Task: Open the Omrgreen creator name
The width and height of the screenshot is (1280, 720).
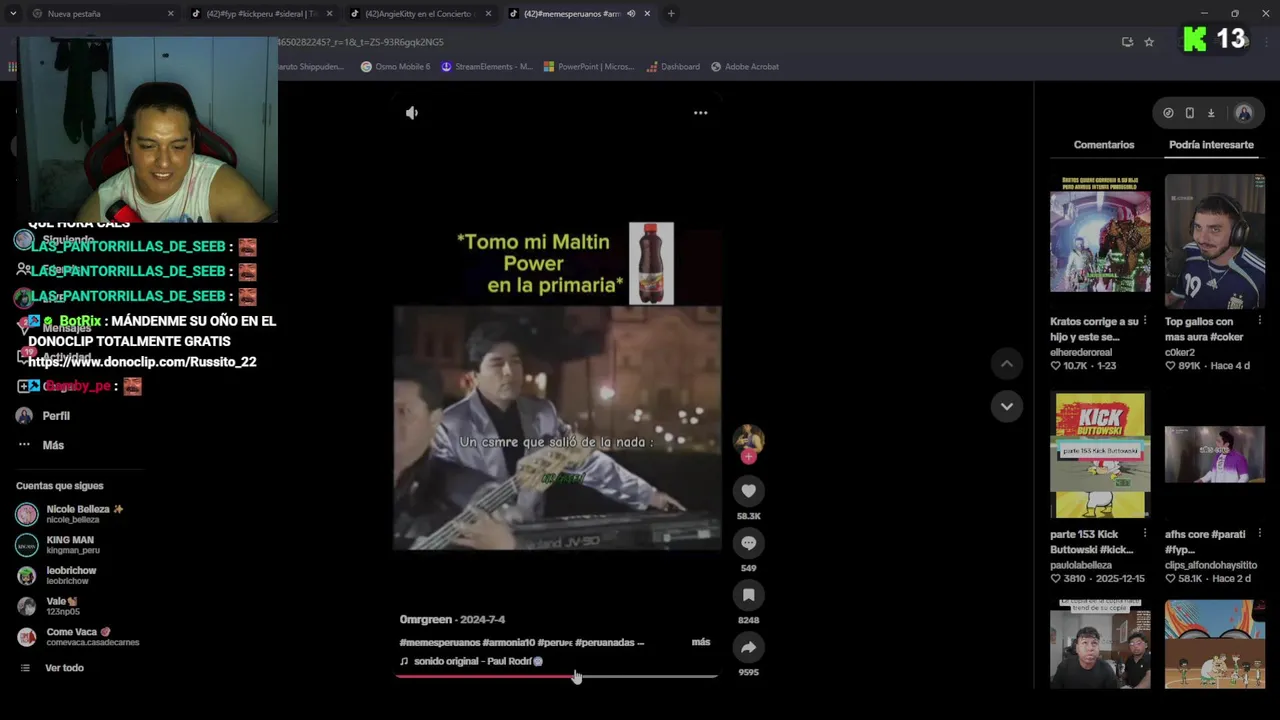Action: (426, 620)
